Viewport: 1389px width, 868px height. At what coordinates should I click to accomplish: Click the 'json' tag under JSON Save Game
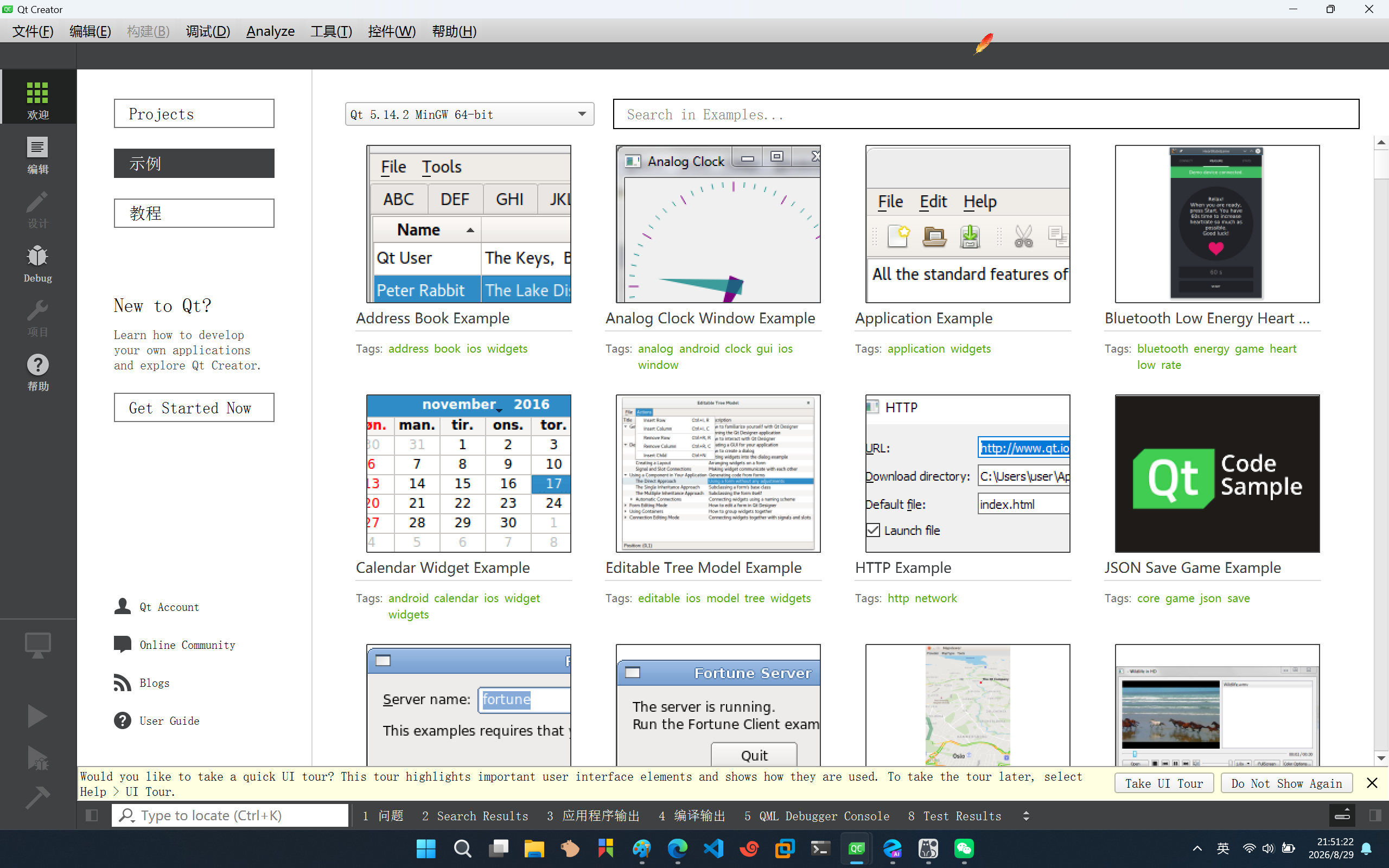[1210, 598]
